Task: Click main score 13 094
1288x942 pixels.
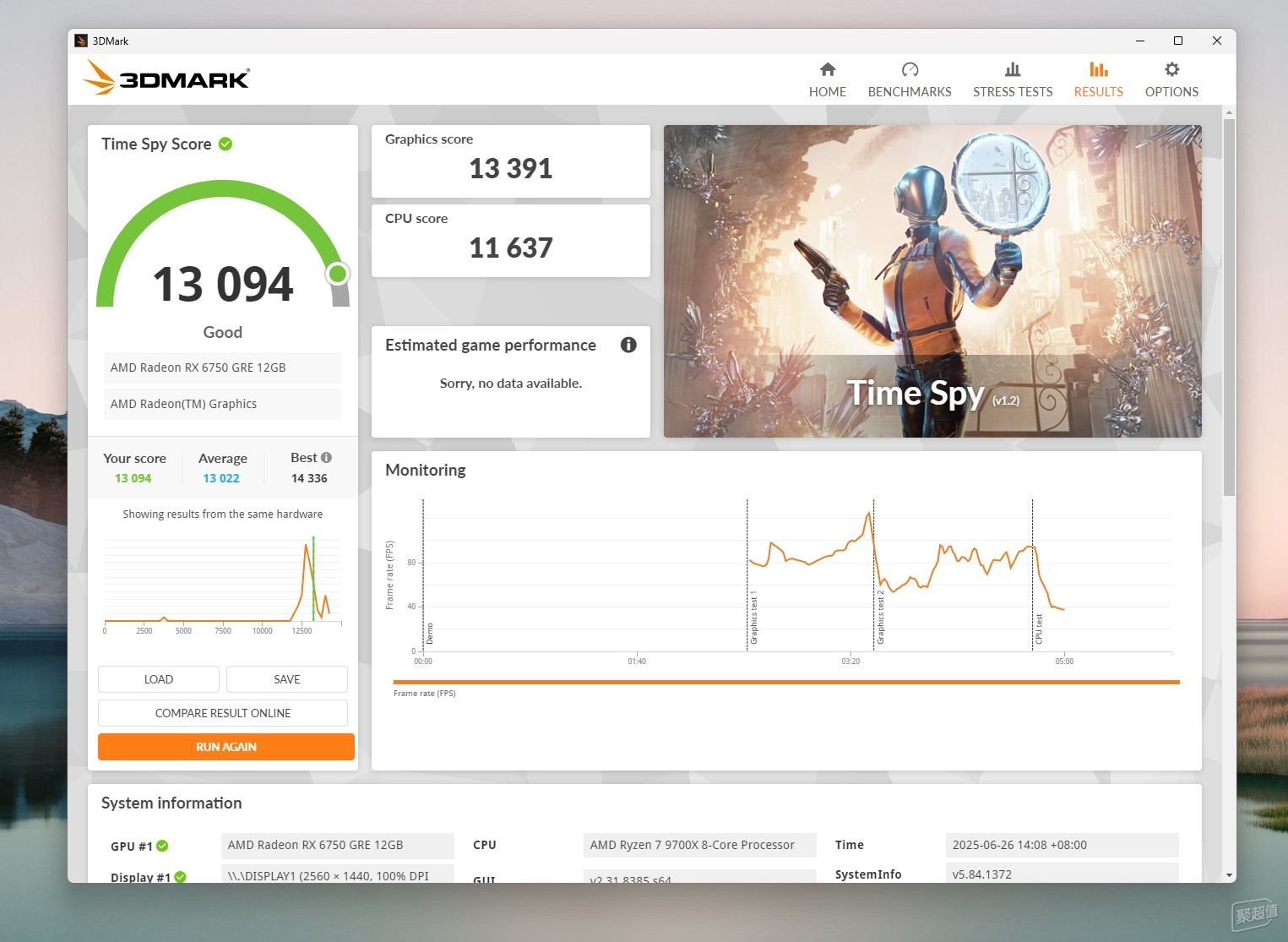Action: (x=223, y=284)
